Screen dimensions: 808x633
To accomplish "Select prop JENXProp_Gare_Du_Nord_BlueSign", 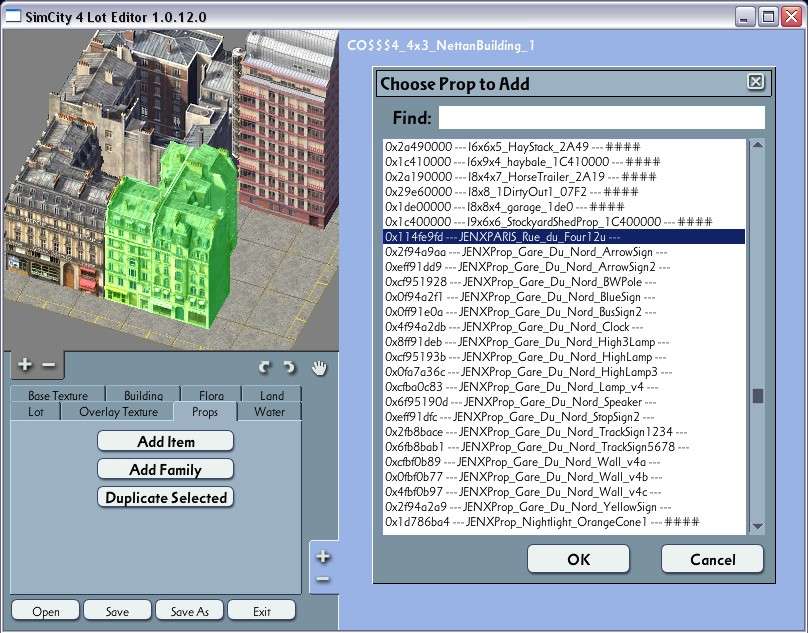I will (564, 297).
